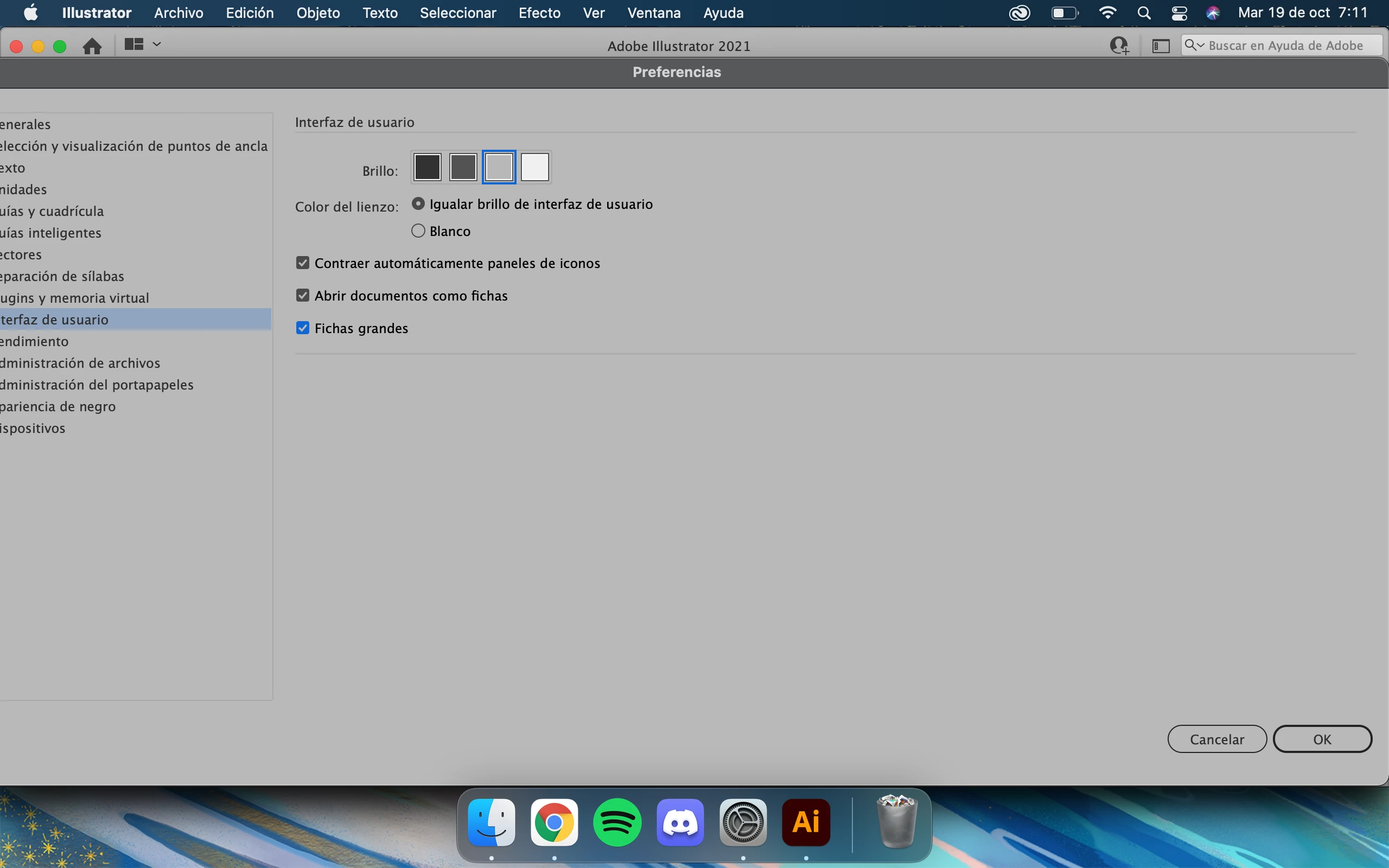Open Control Center in menu bar
The image size is (1389, 868).
click(x=1179, y=12)
